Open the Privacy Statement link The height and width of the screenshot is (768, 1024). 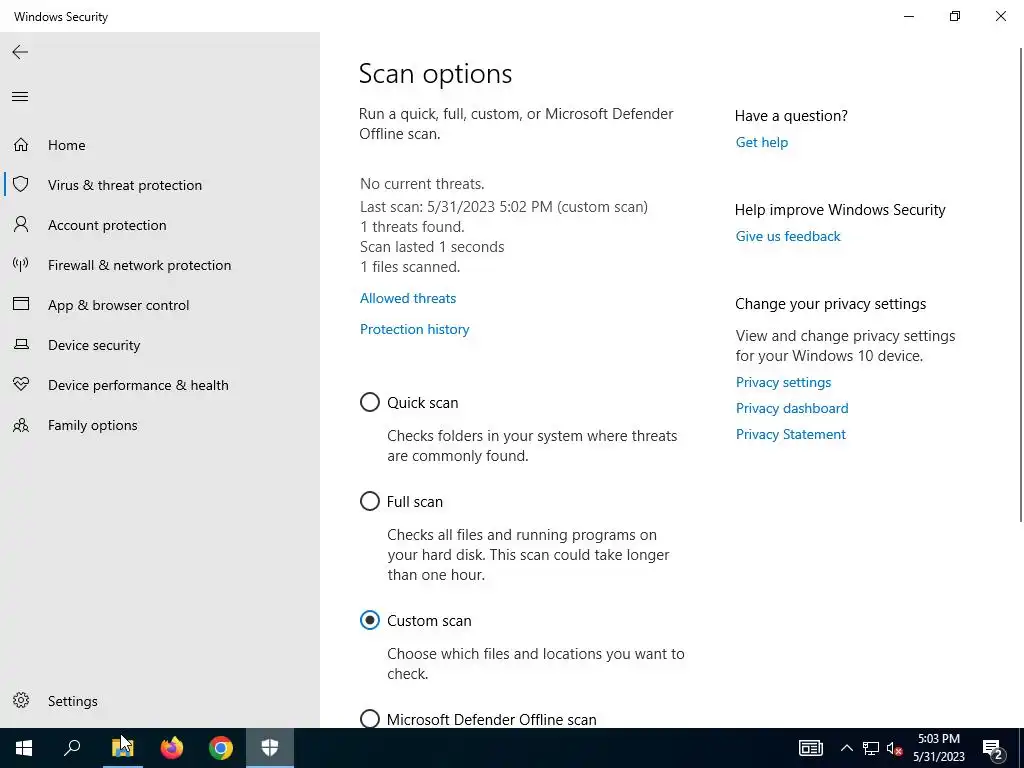pyautogui.click(x=790, y=434)
